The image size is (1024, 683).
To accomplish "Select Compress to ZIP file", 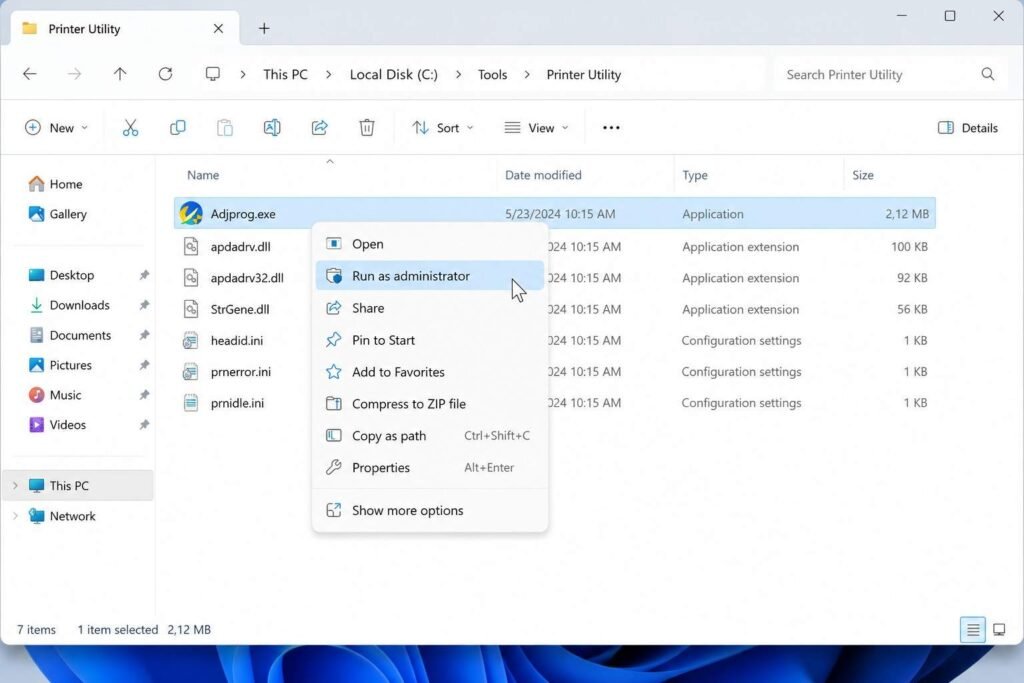I will pos(430,404).
